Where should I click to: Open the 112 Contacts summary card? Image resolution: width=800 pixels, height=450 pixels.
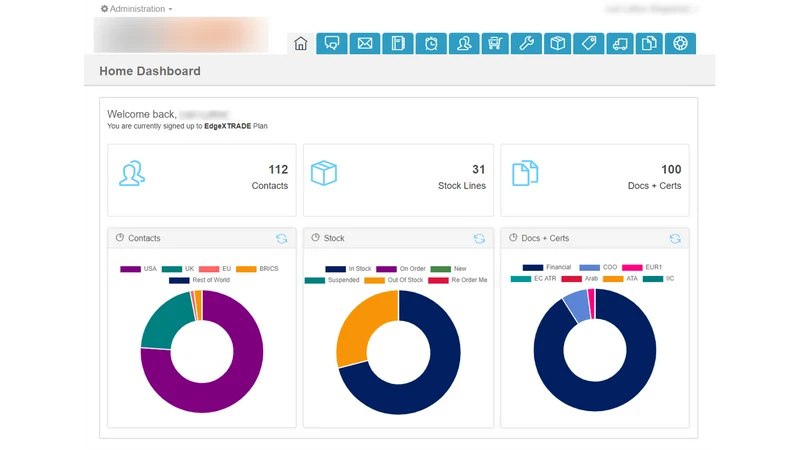pos(202,180)
